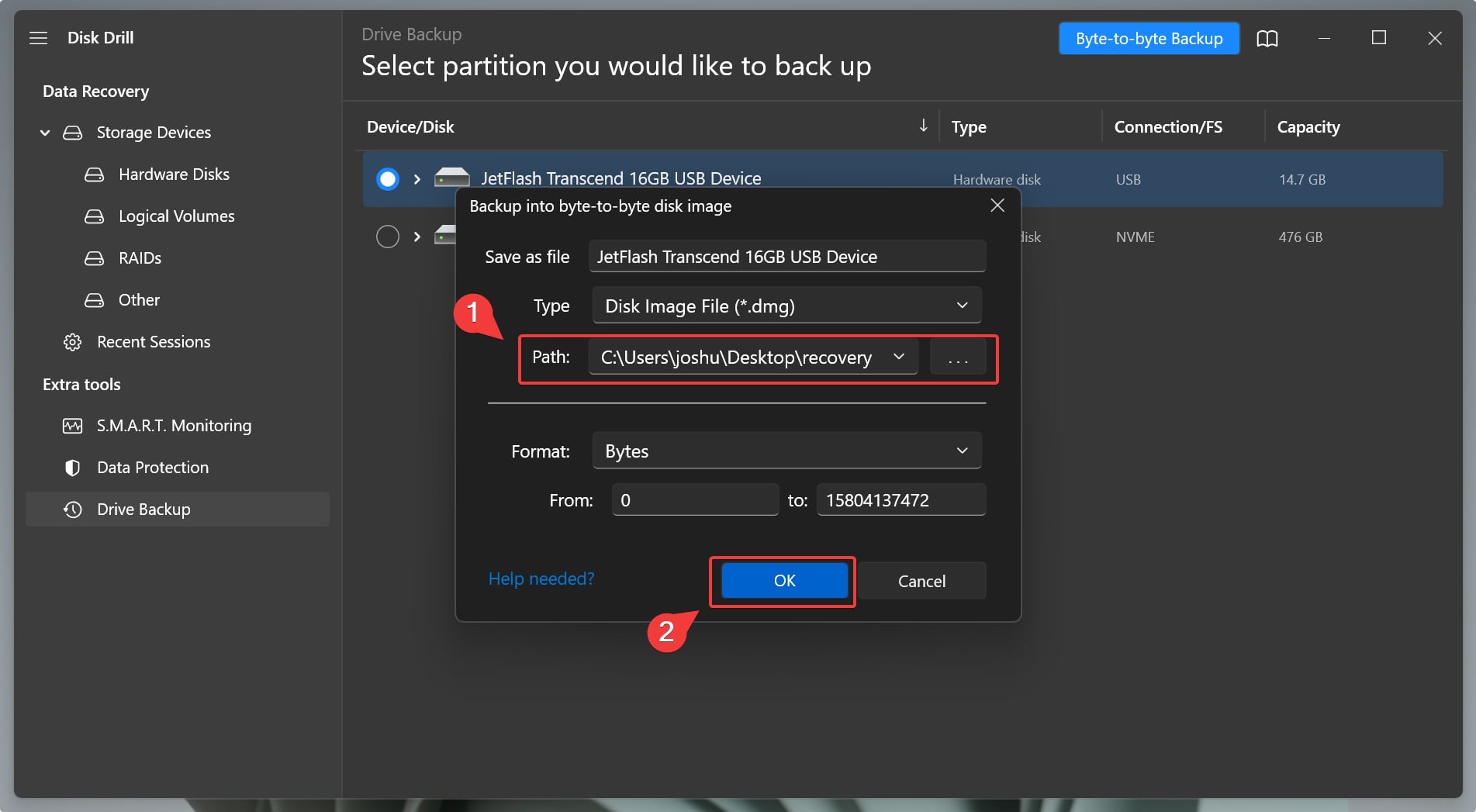1476x812 pixels.
Task: Open the hamburger menu beside Disk Drill
Action: pyautogui.click(x=38, y=38)
